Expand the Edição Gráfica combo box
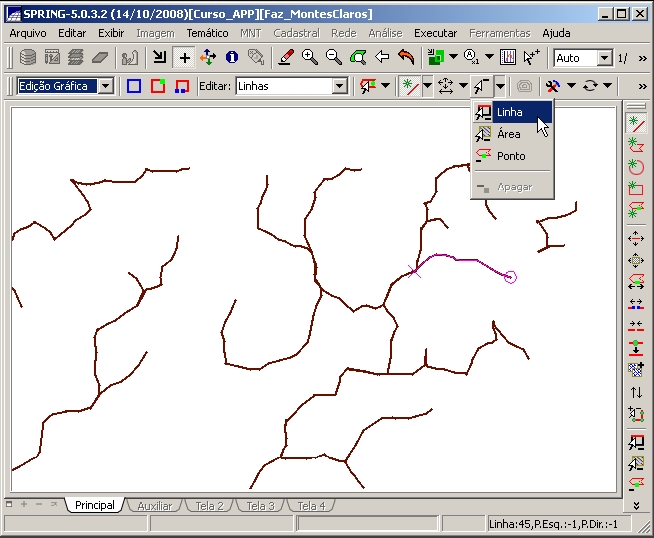654x538 pixels. coord(106,86)
